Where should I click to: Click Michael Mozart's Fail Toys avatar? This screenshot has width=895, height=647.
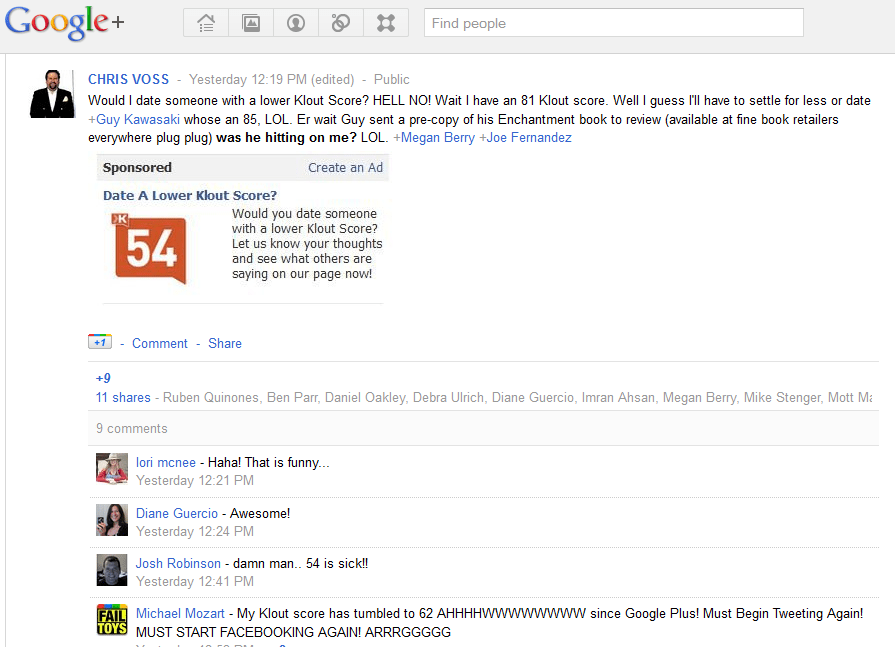point(111,620)
